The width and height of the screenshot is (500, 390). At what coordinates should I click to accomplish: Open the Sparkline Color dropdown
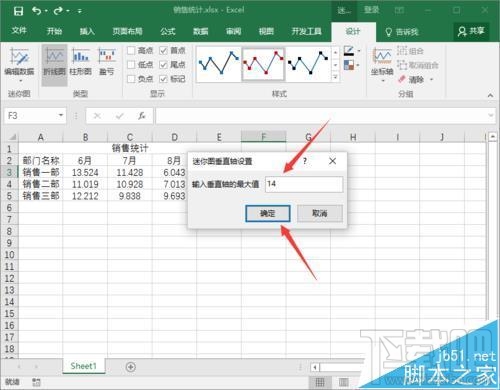tap(359, 51)
